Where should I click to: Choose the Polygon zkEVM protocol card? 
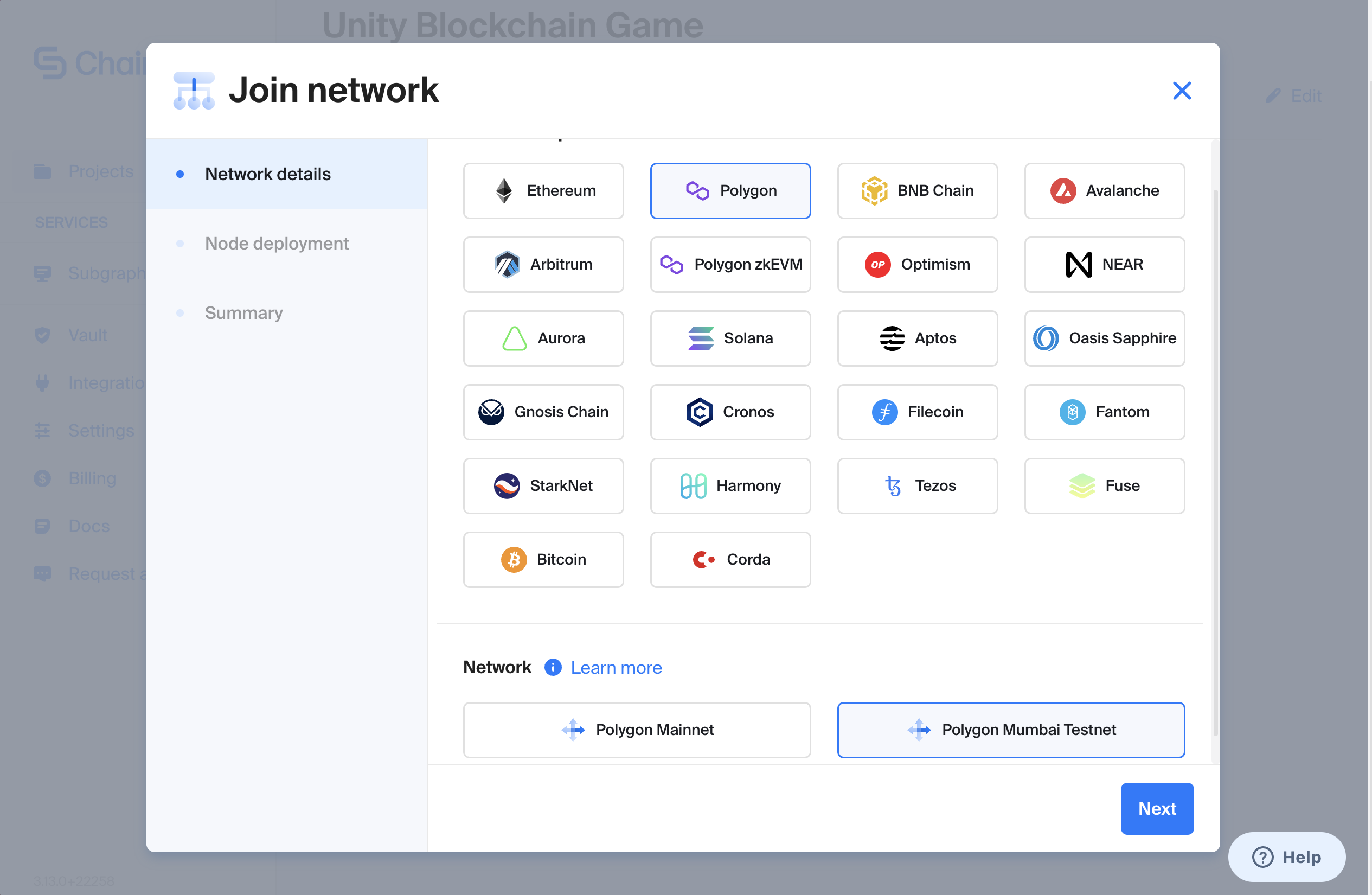click(x=730, y=265)
